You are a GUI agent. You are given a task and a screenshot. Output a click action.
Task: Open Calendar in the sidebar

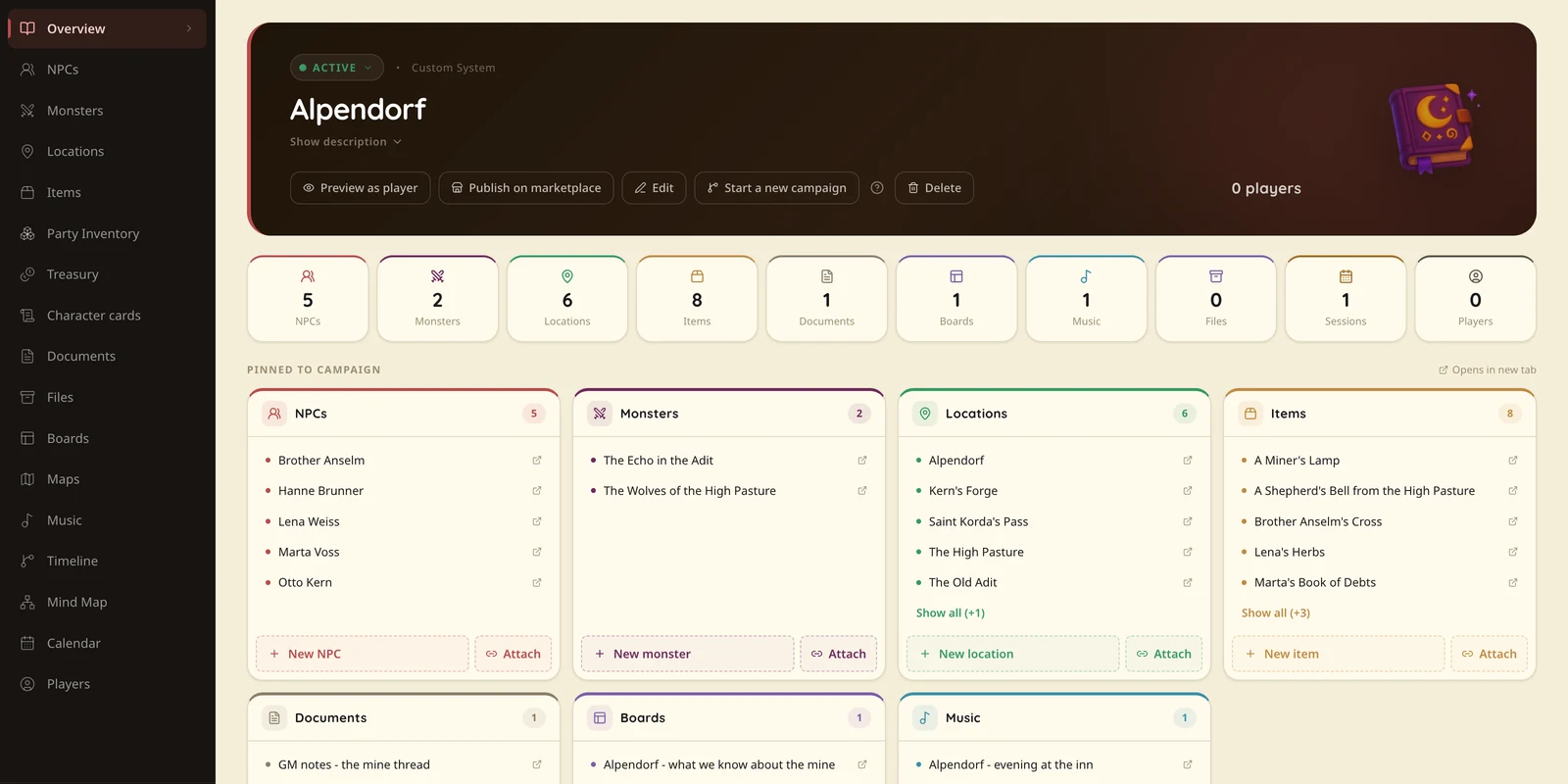[108, 643]
